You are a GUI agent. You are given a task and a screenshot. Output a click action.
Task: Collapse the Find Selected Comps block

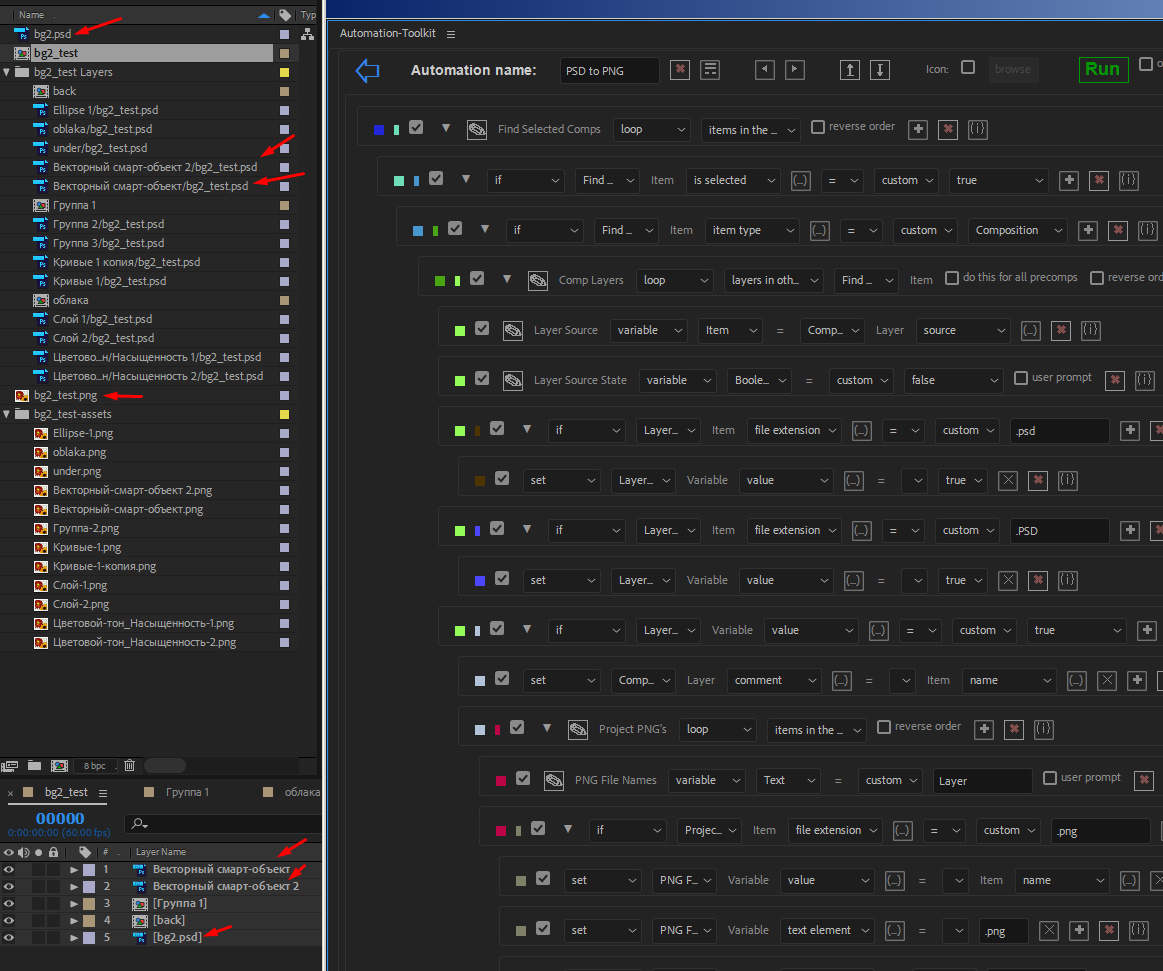coord(446,128)
